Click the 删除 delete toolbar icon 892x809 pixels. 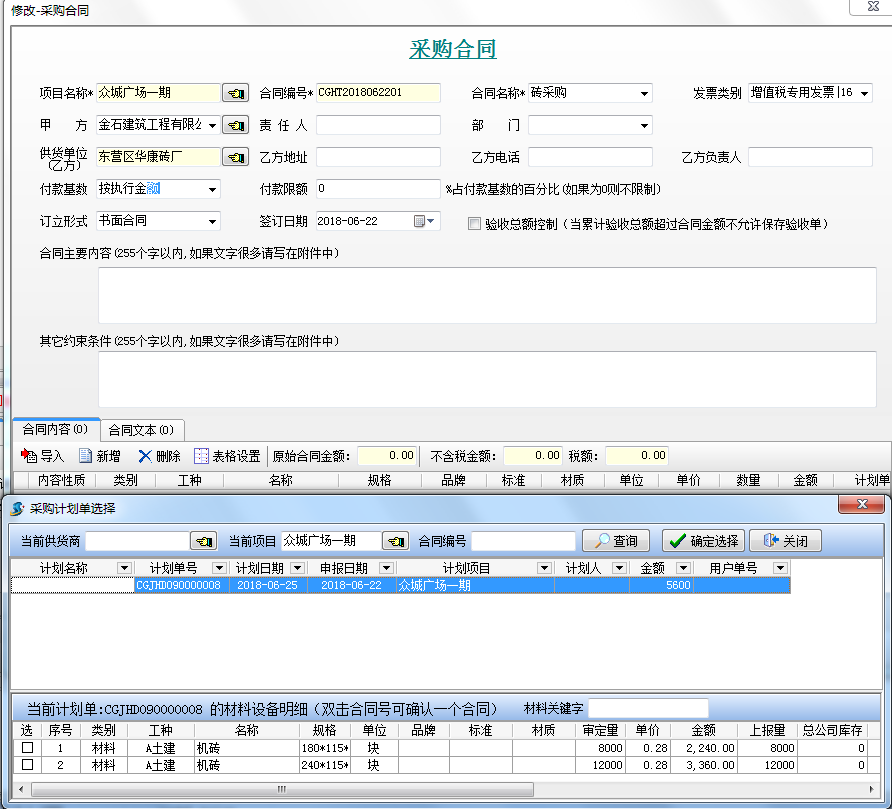click(159, 456)
